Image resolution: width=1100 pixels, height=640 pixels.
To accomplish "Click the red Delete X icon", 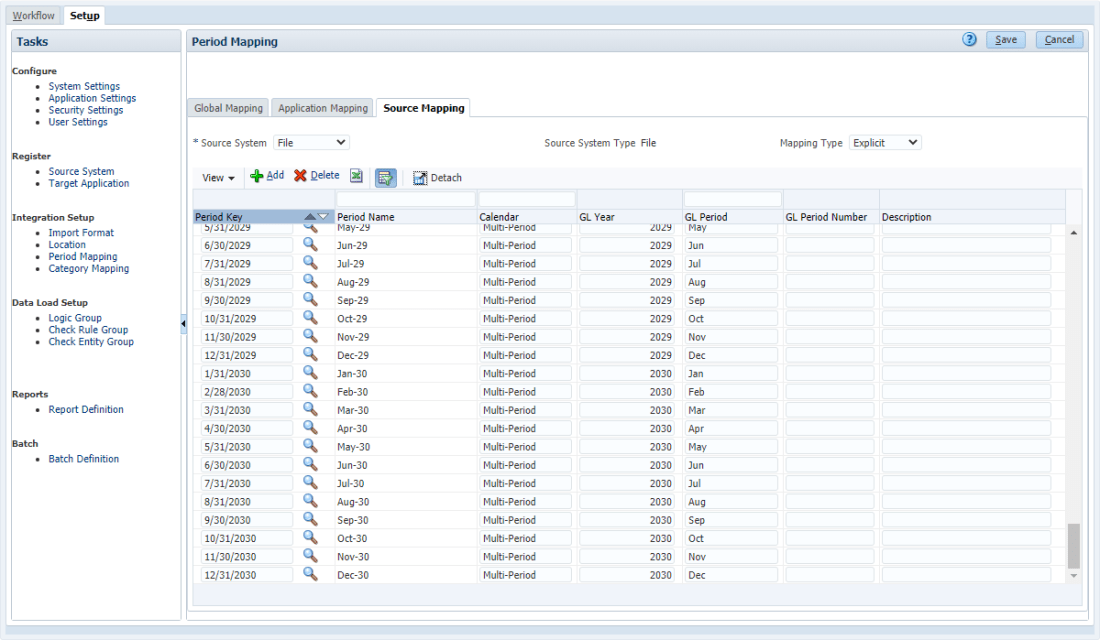I will pos(300,176).
